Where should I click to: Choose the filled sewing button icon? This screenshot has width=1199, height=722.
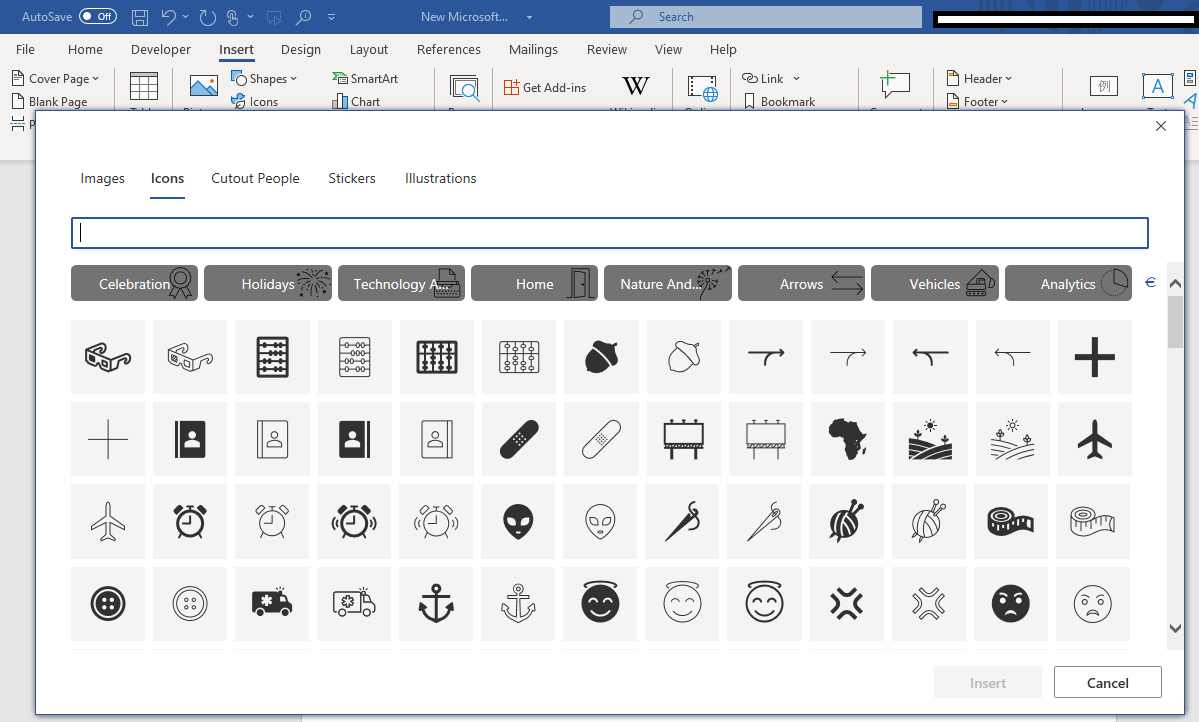pyautogui.click(x=108, y=603)
